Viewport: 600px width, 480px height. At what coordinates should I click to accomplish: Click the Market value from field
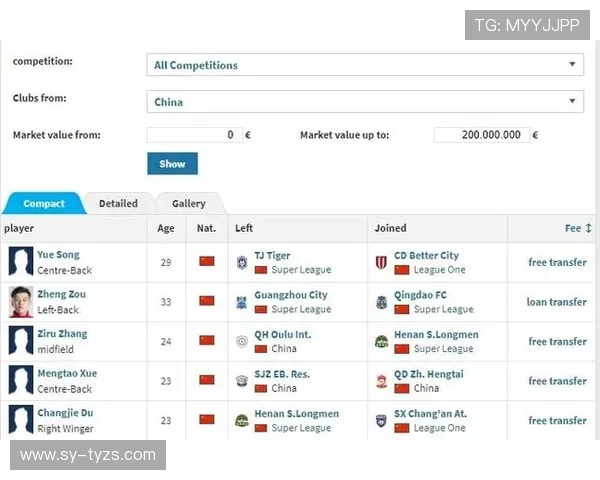pos(194,135)
